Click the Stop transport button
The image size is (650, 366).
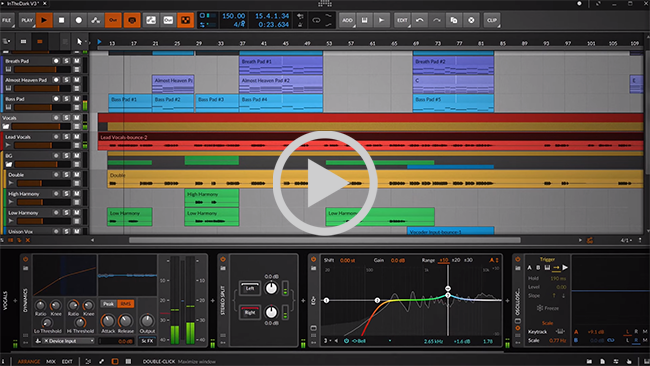pyautogui.click(x=61, y=20)
